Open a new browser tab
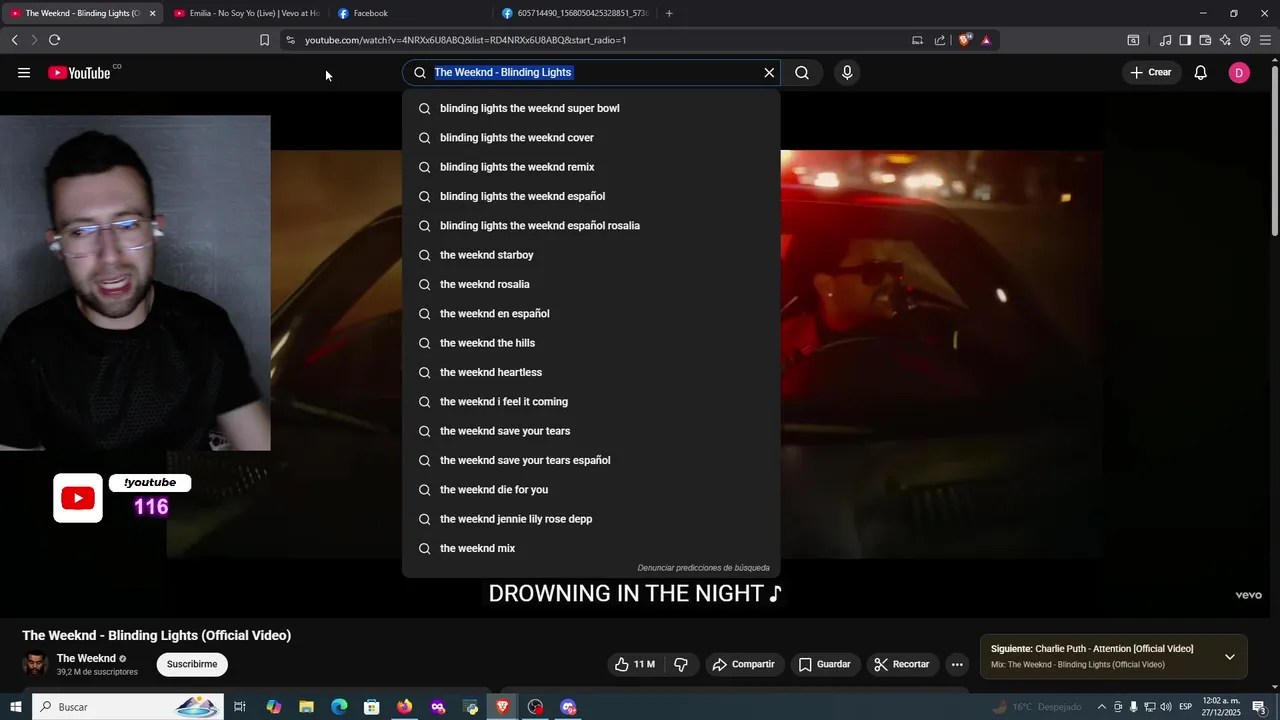 [x=669, y=13]
